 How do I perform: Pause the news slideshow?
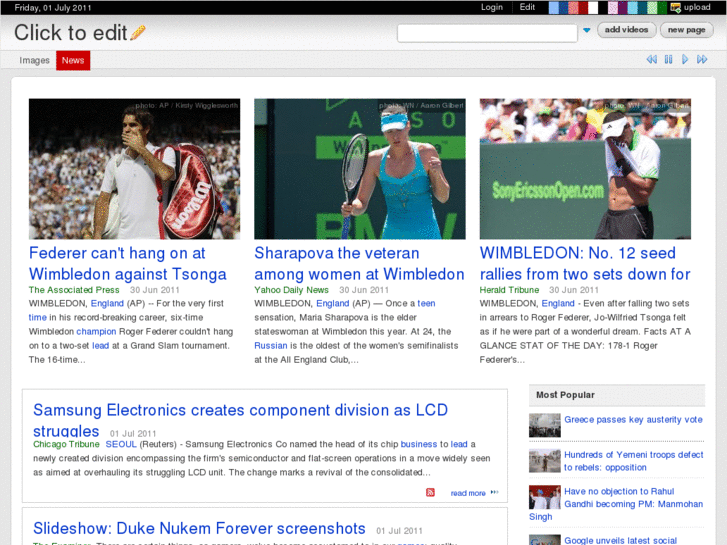tap(668, 59)
